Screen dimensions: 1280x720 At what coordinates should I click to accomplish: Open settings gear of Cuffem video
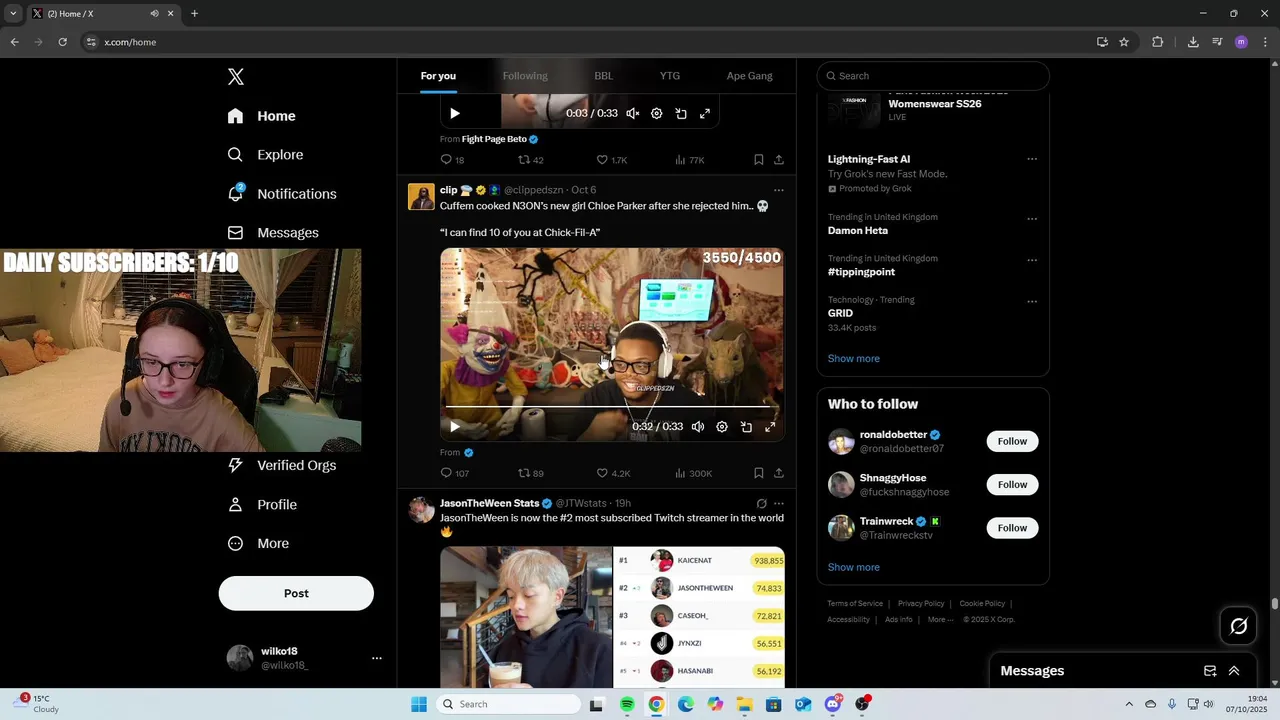coord(722,427)
